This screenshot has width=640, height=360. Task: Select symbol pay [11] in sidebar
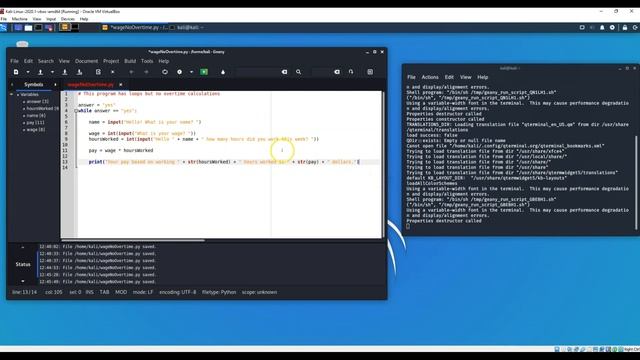(35, 122)
